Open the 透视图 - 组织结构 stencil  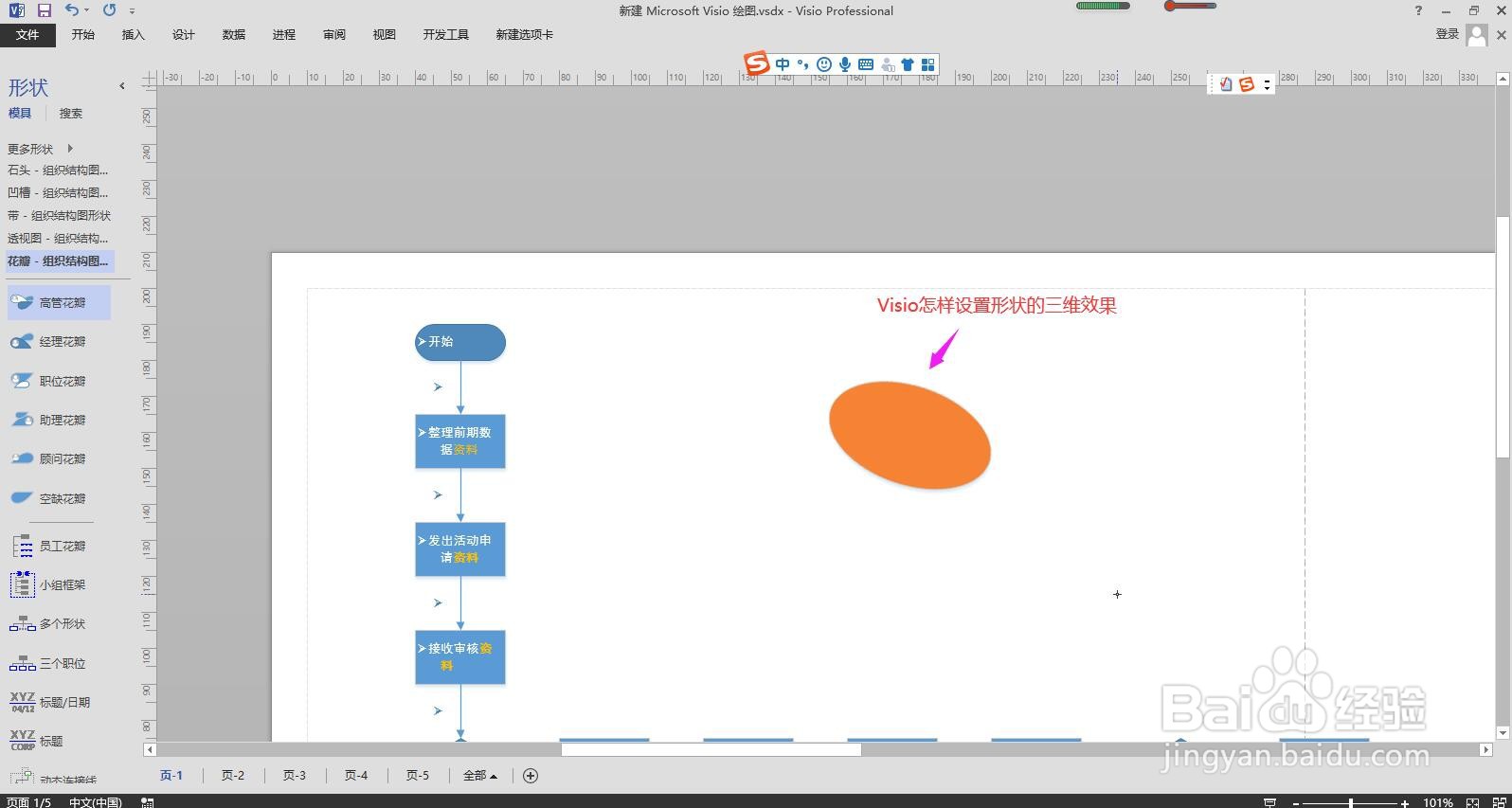click(58, 239)
